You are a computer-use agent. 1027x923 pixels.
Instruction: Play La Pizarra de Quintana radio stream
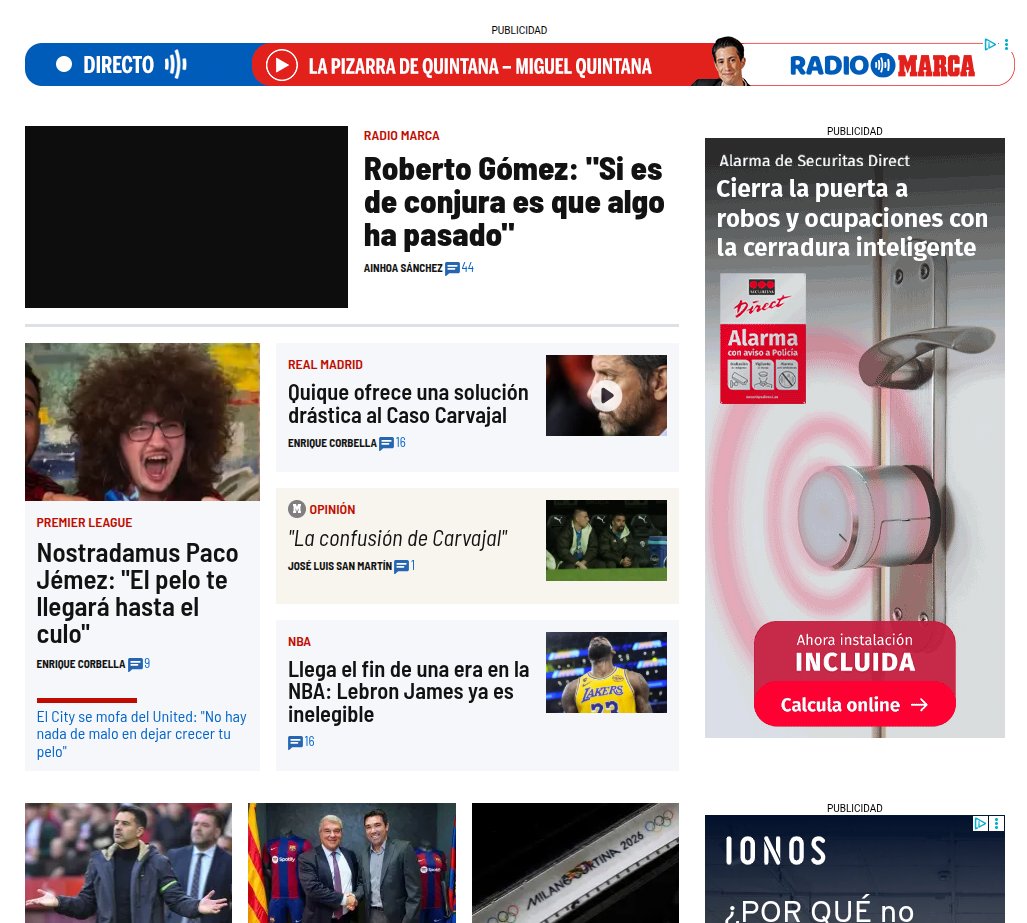point(281,66)
